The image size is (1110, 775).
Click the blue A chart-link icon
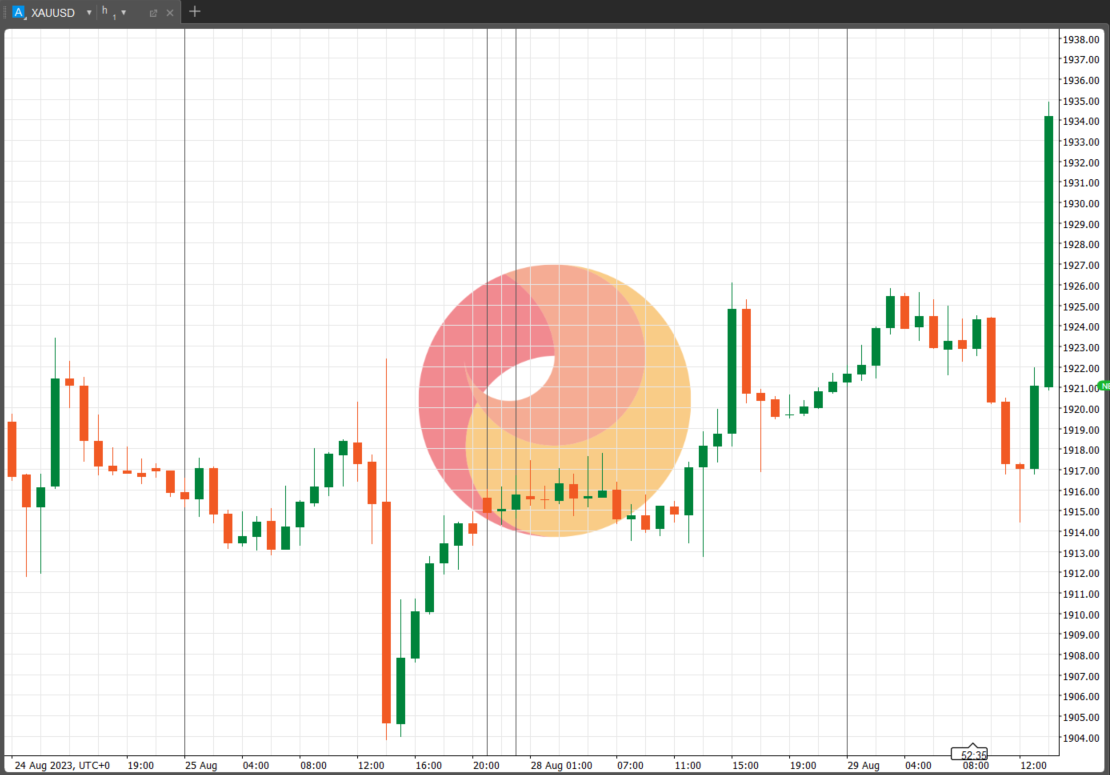[18, 12]
